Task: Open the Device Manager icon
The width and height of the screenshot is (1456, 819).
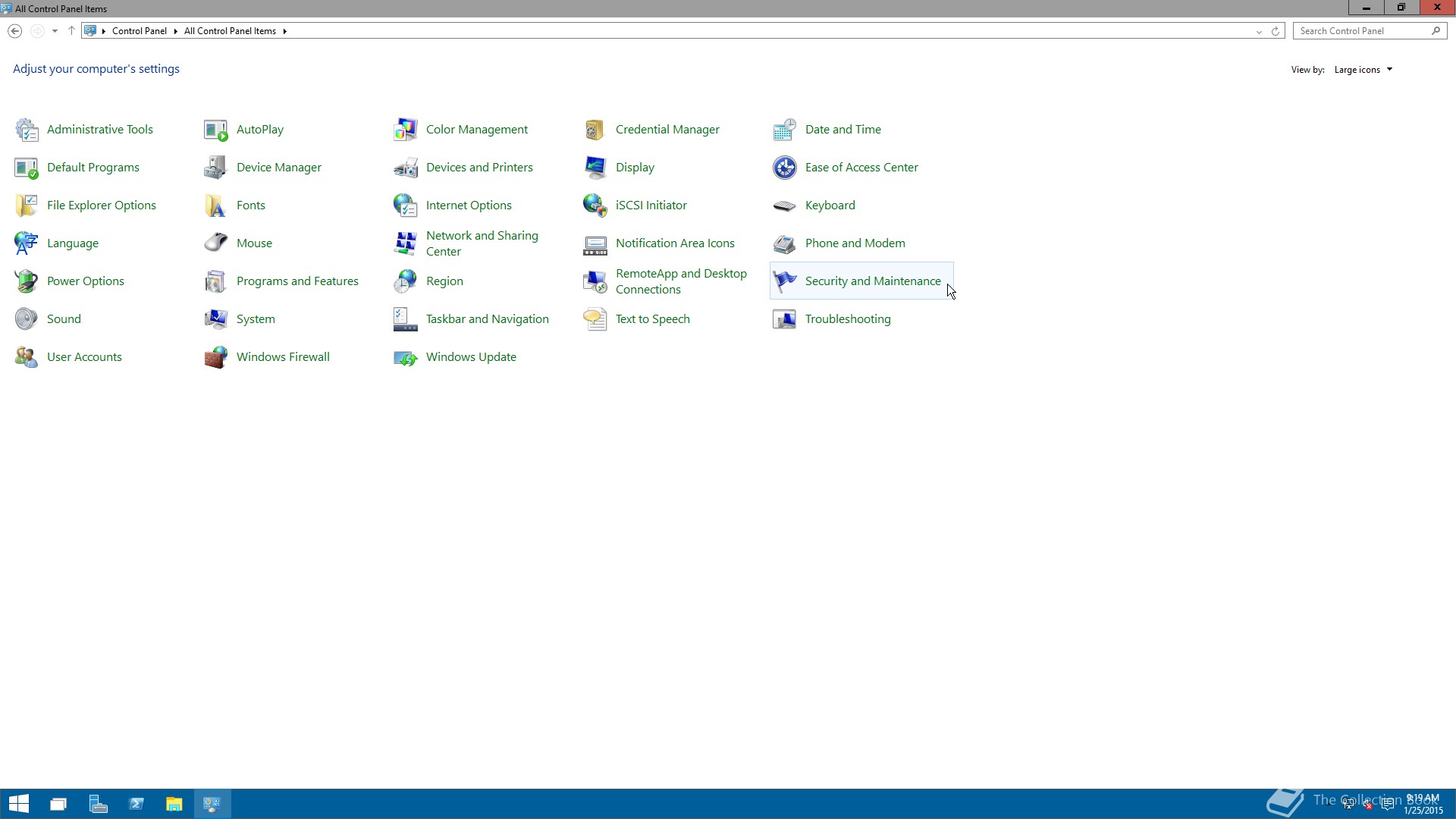Action: coord(216,168)
